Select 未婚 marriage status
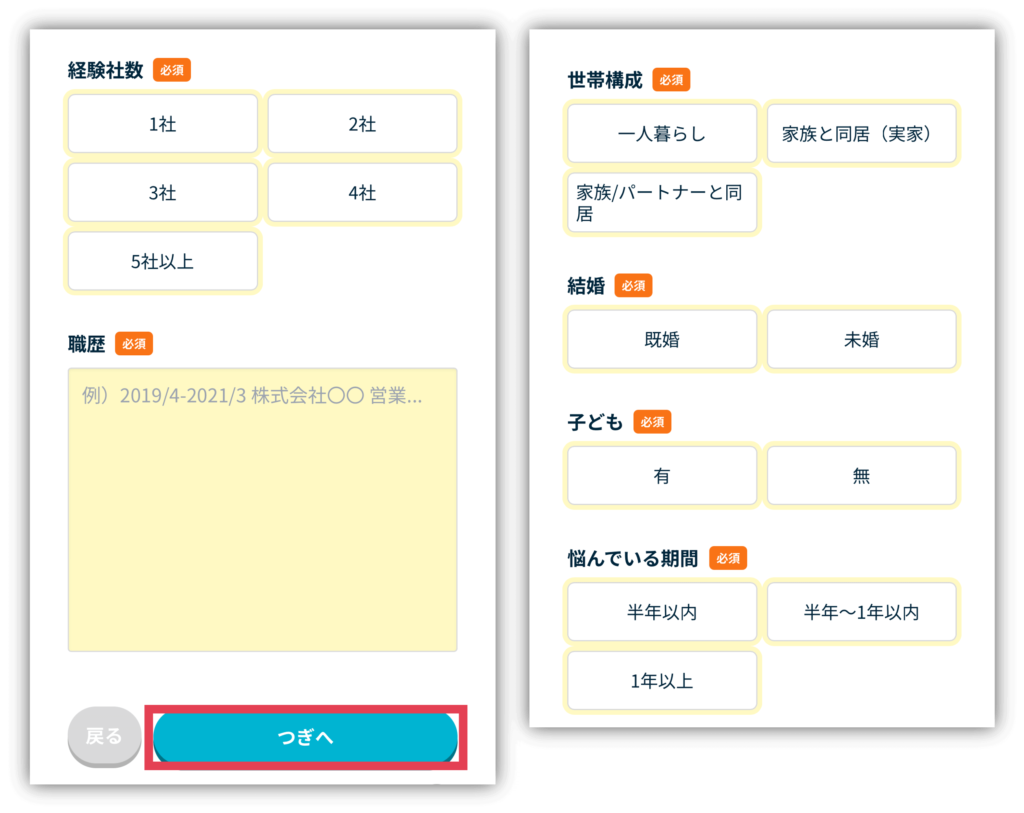 (861, 339)
